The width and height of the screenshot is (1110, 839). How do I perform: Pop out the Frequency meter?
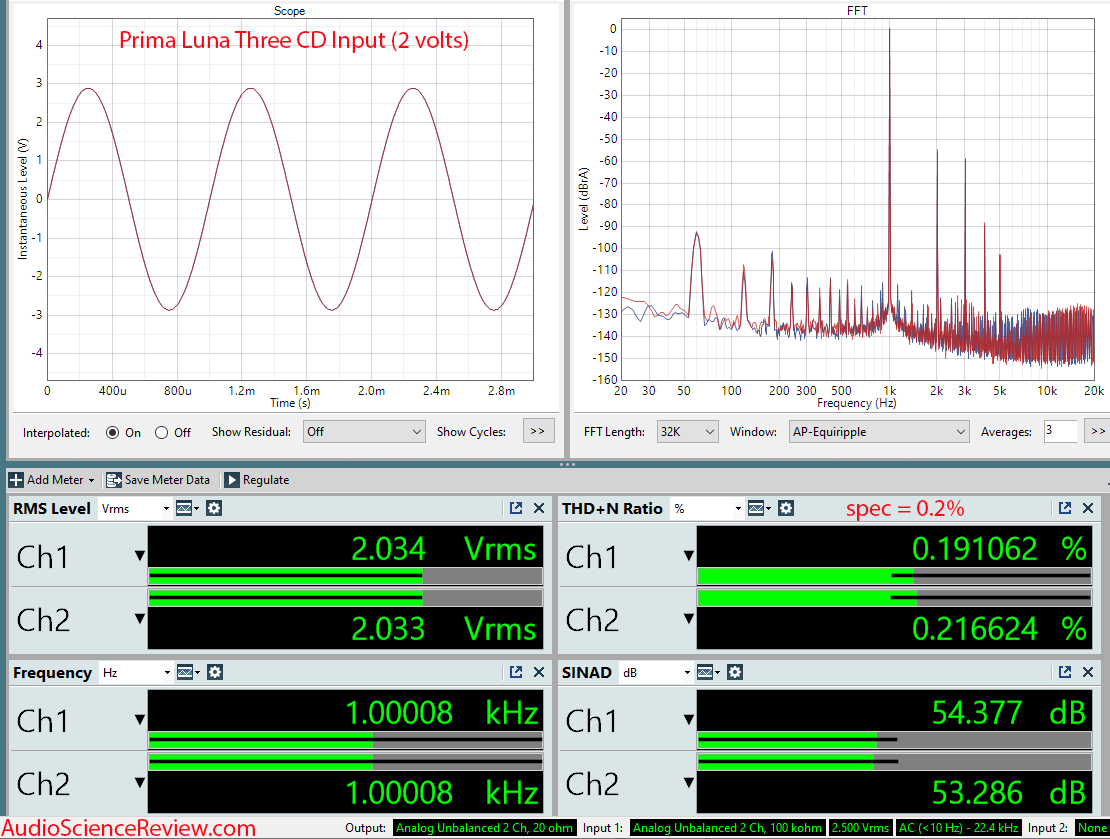(x=516, y=672)
